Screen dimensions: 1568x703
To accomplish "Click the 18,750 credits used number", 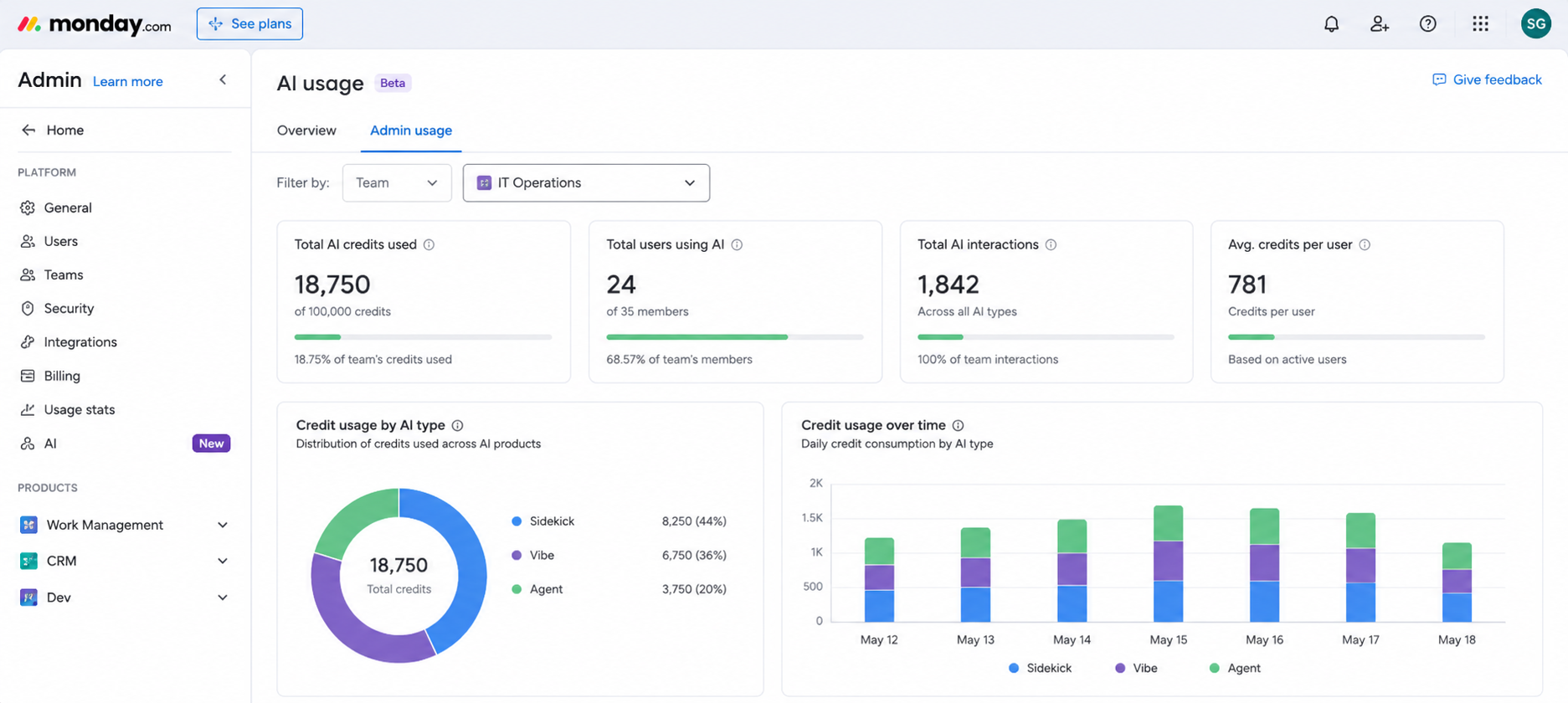I will click(x=332, y=285).
